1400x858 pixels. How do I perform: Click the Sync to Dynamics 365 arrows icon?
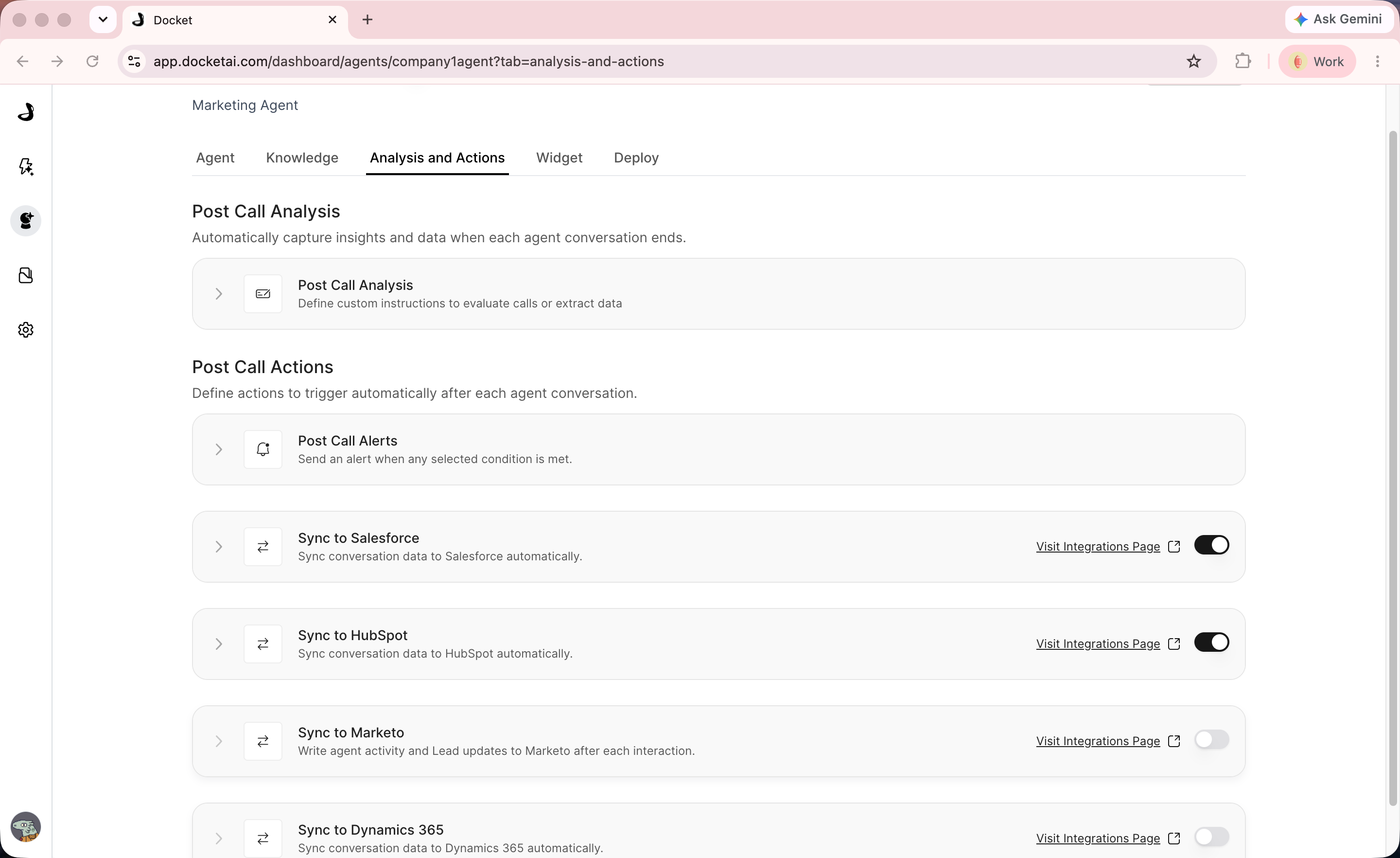point(263,839)
